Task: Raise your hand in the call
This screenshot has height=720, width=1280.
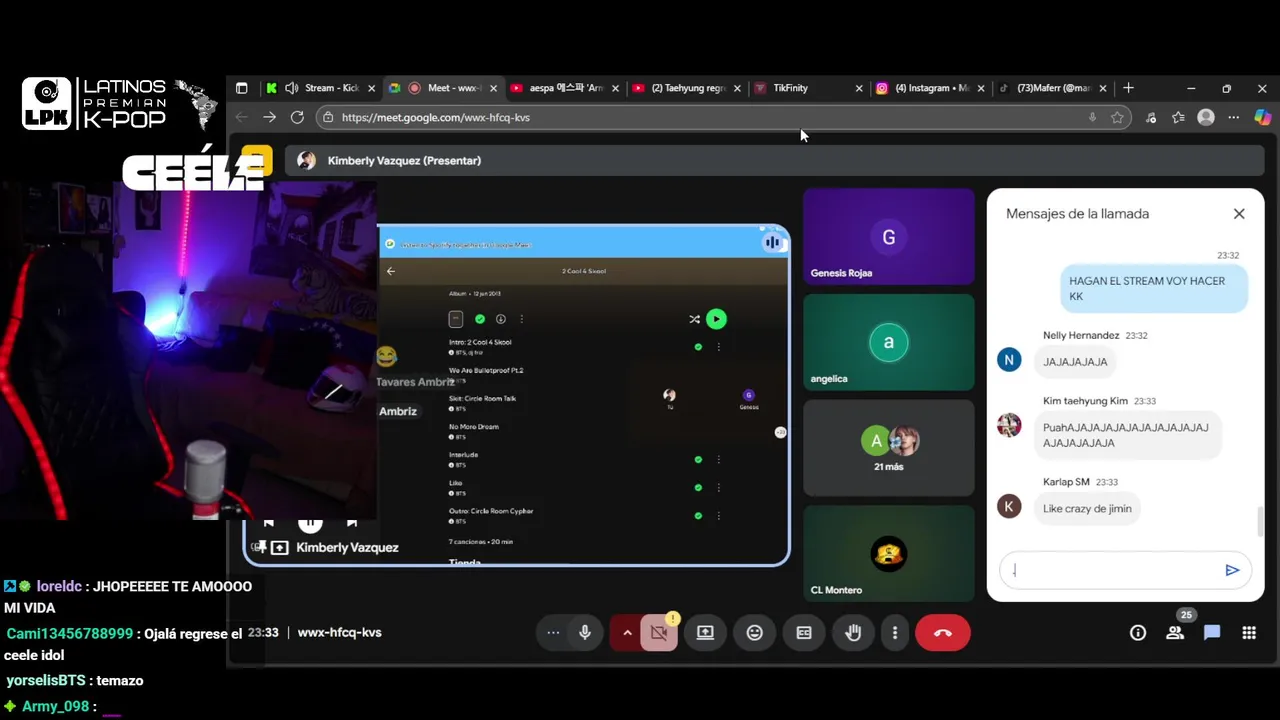Action: point(853,633)
